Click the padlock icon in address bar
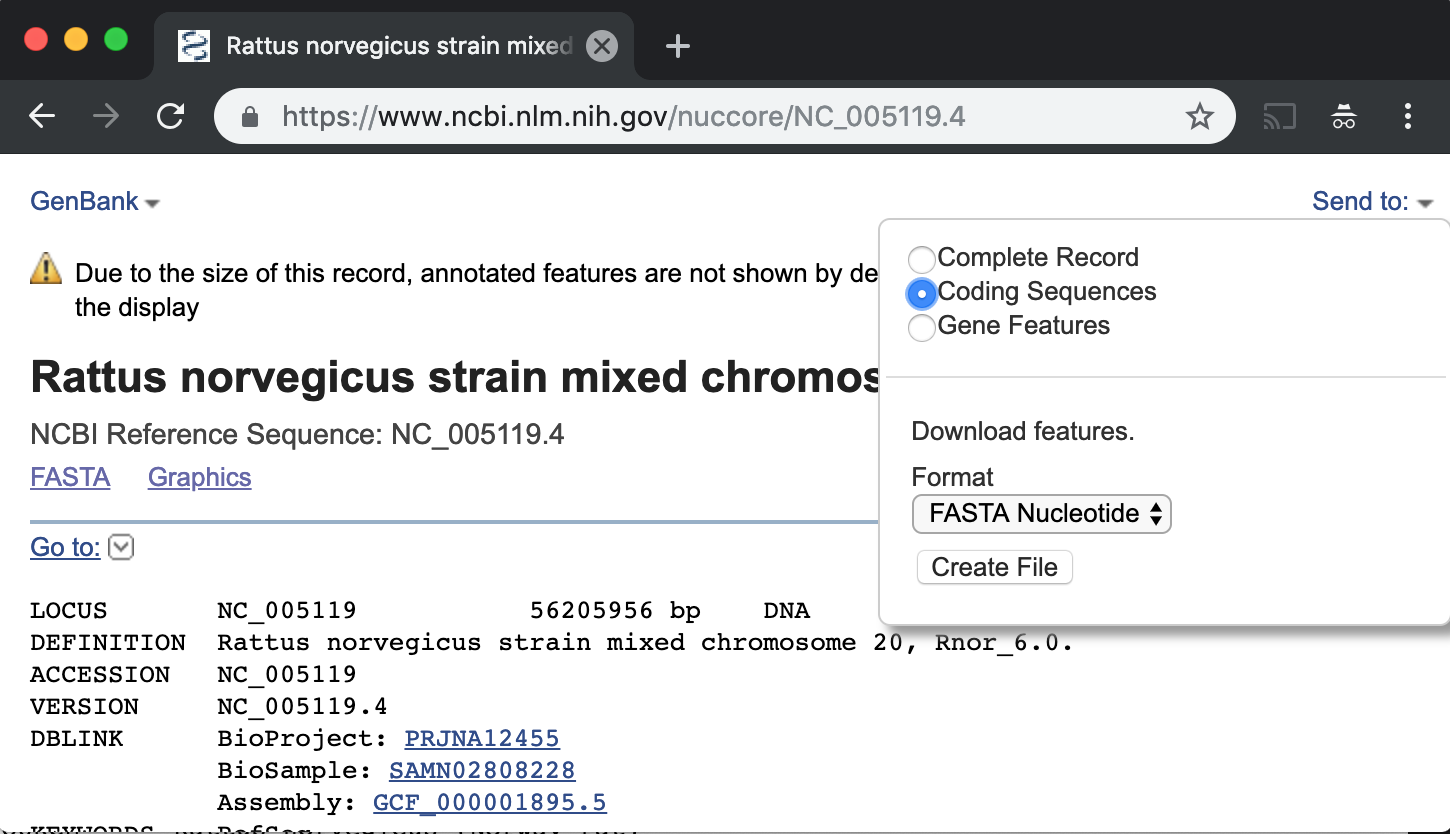The height and width of the screenshot is (834, 1450). pos(250,117)
